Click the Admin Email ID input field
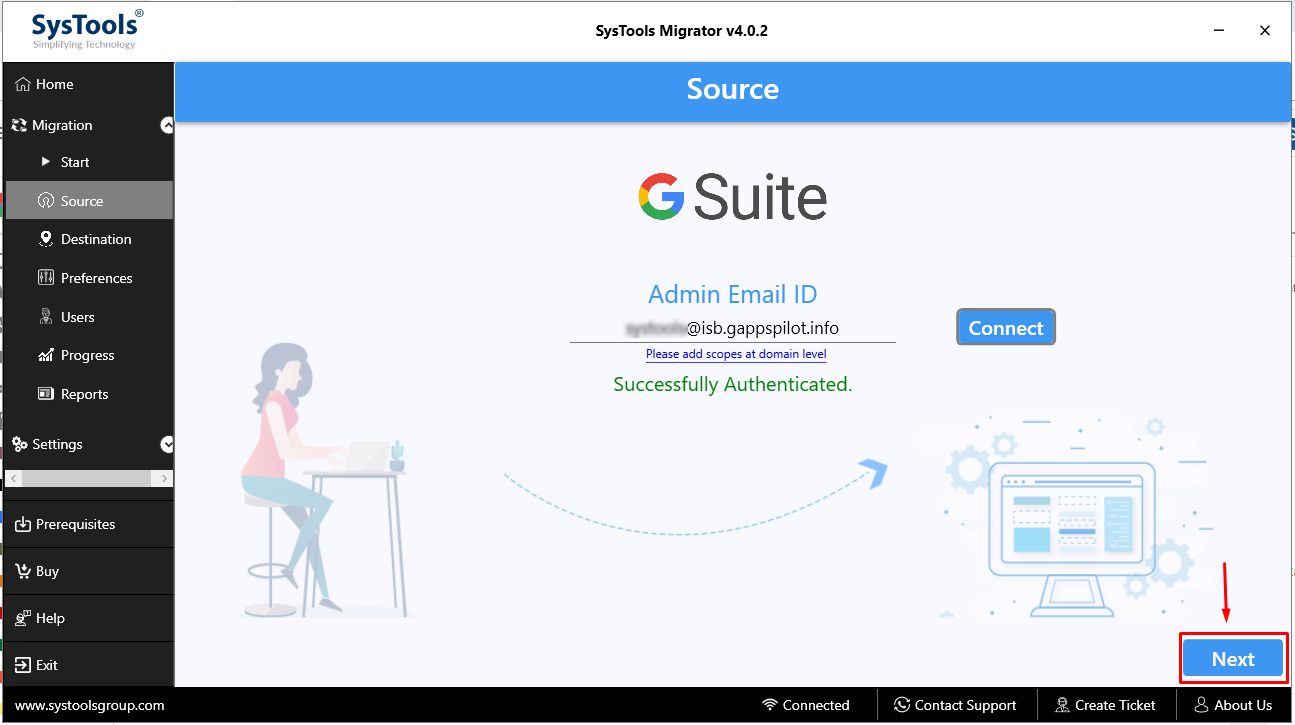Viewport: 1295px width, 725px height. click(732, 328)
